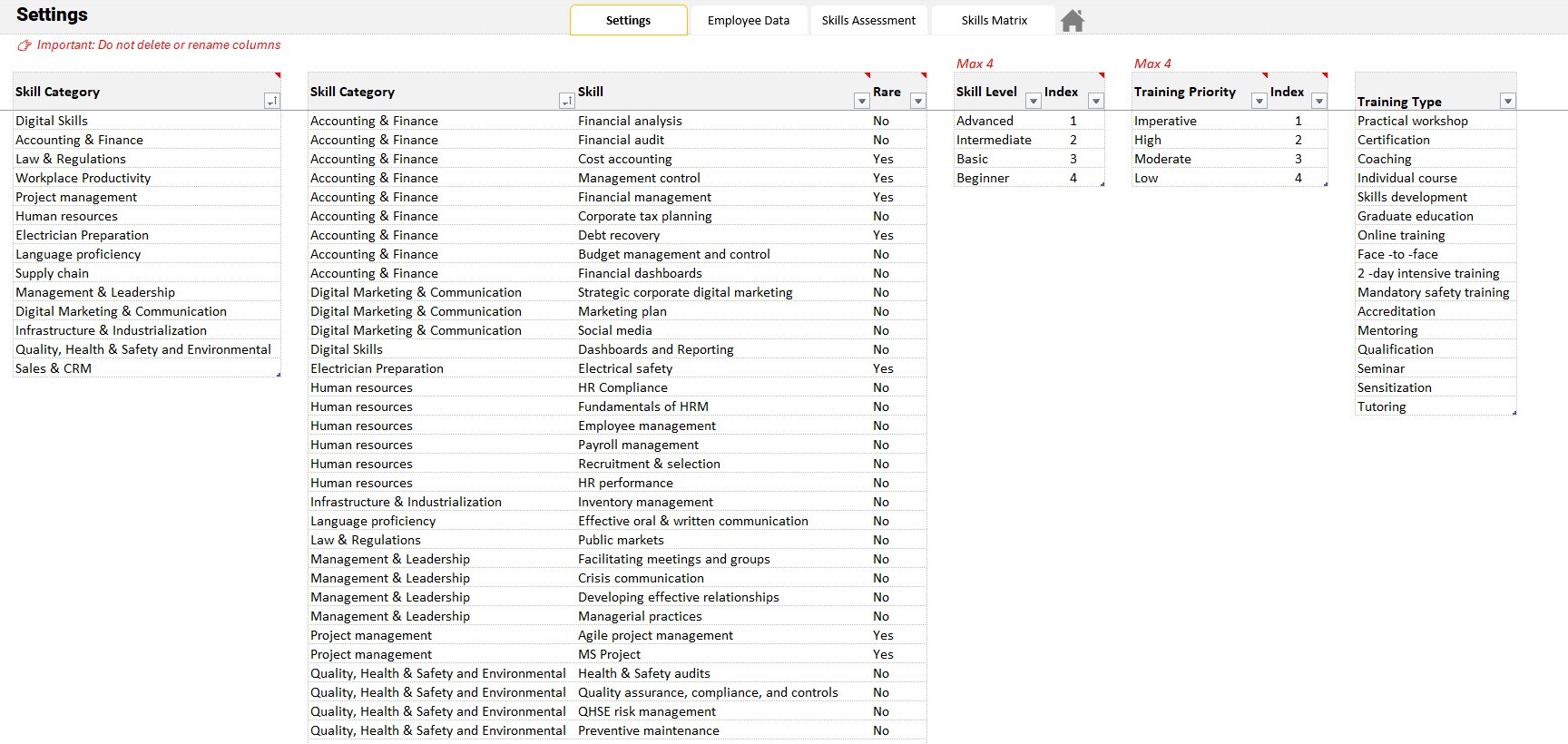Select the Sales & CRM category cell

(x=147, y=368)
